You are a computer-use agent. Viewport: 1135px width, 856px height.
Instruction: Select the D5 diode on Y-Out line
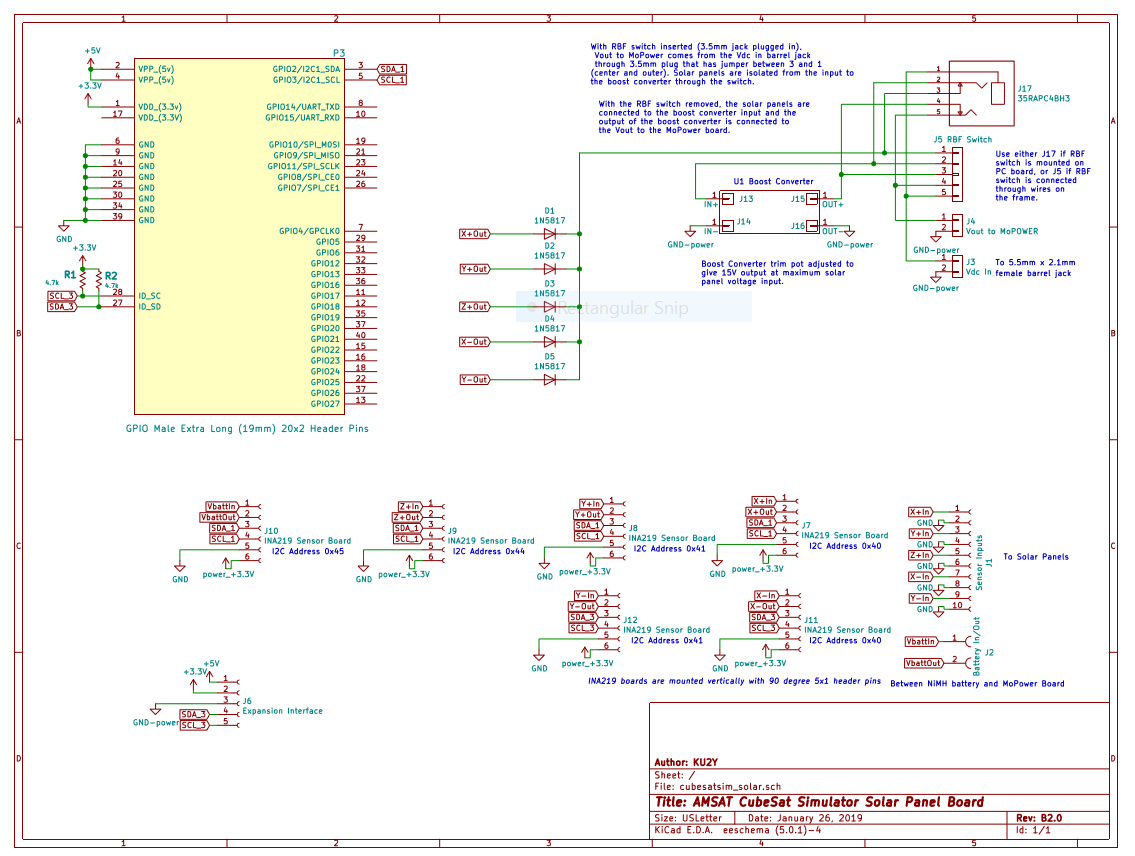(549, 380)
